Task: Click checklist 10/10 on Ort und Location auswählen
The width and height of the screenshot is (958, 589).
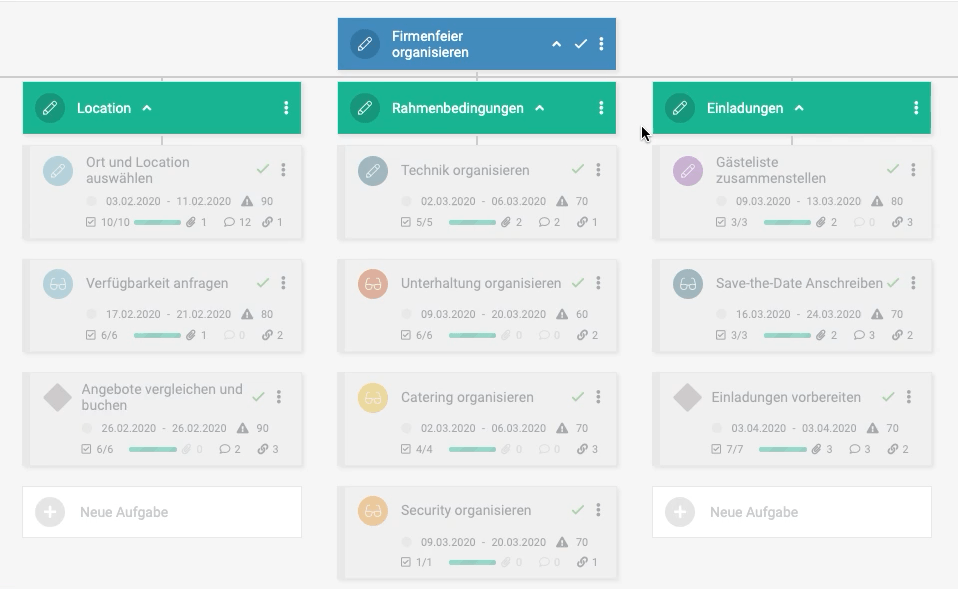Action: point(108,222)
